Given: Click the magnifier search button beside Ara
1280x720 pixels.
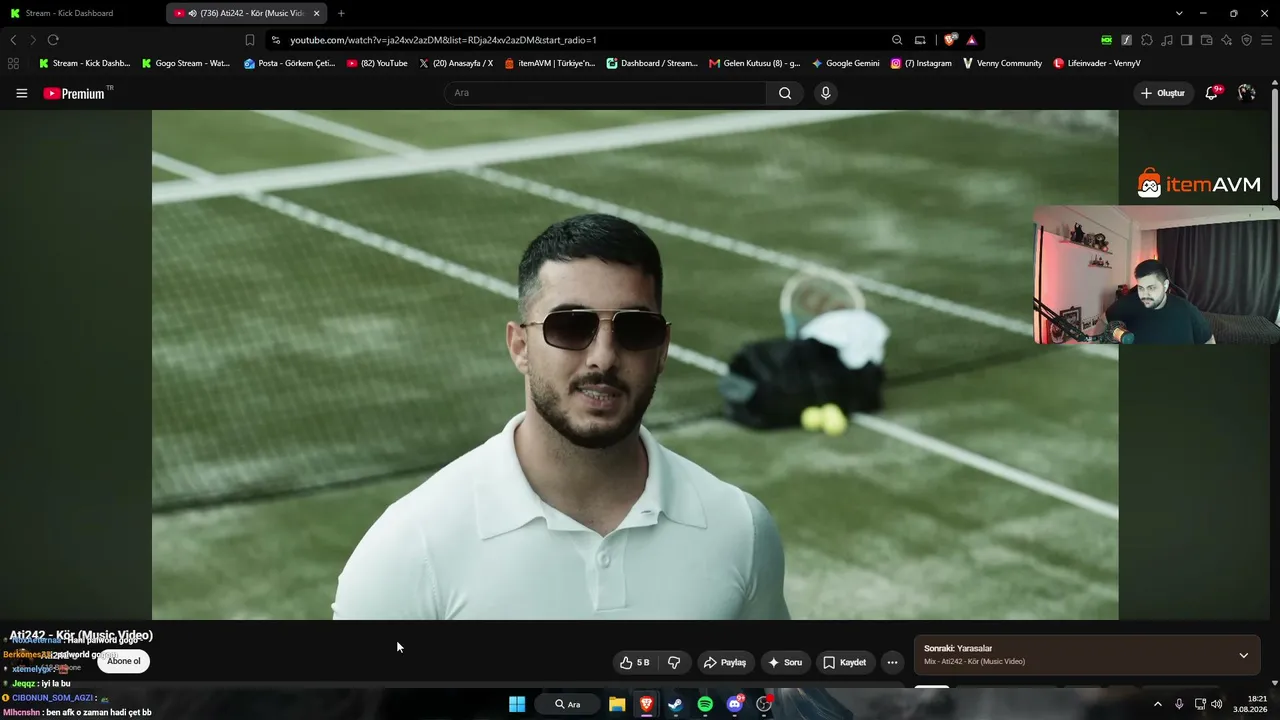Looking at the screenshot, I should tap(785, 93).
